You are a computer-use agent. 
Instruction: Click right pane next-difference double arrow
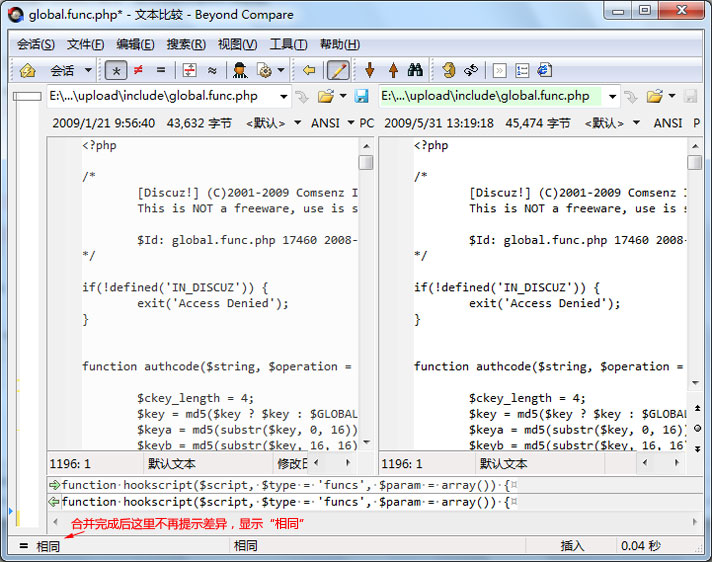point(697,449)
